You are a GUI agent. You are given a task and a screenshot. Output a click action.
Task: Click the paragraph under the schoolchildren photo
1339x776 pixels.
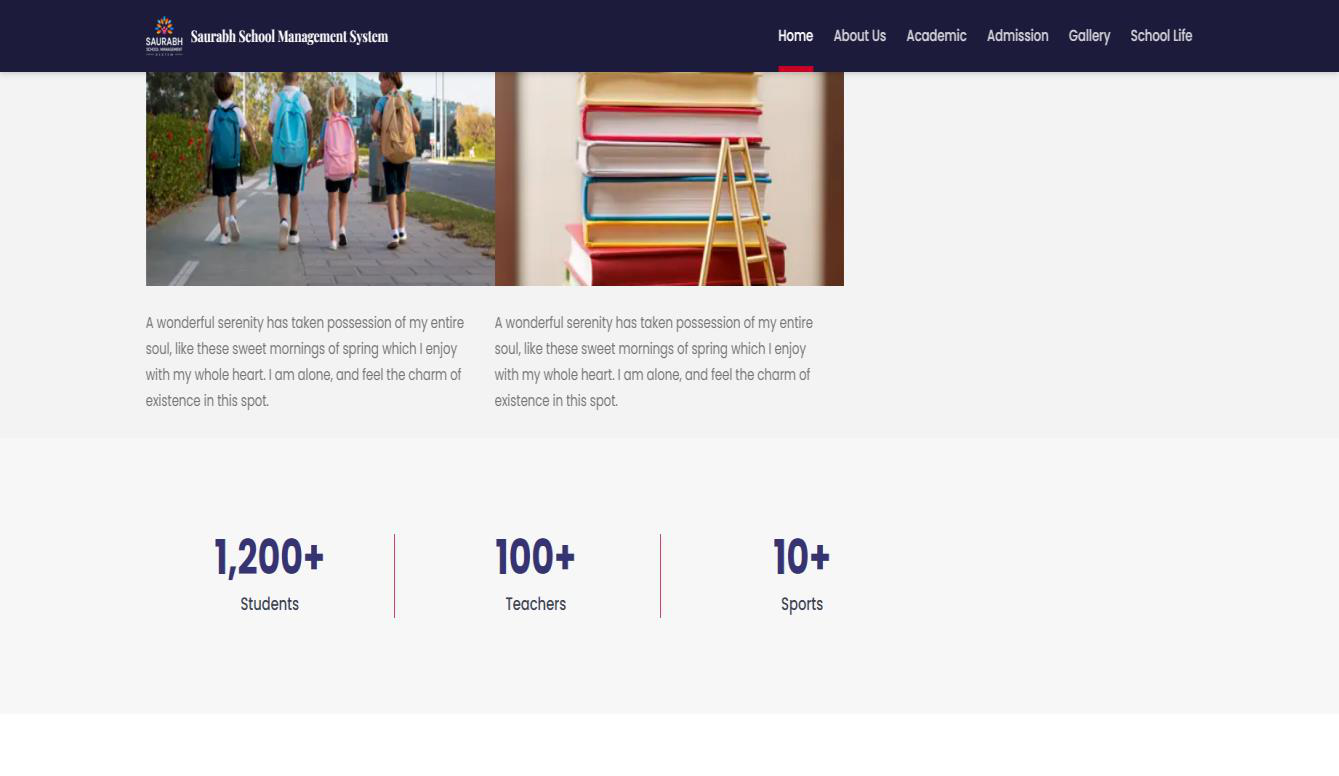306,361
